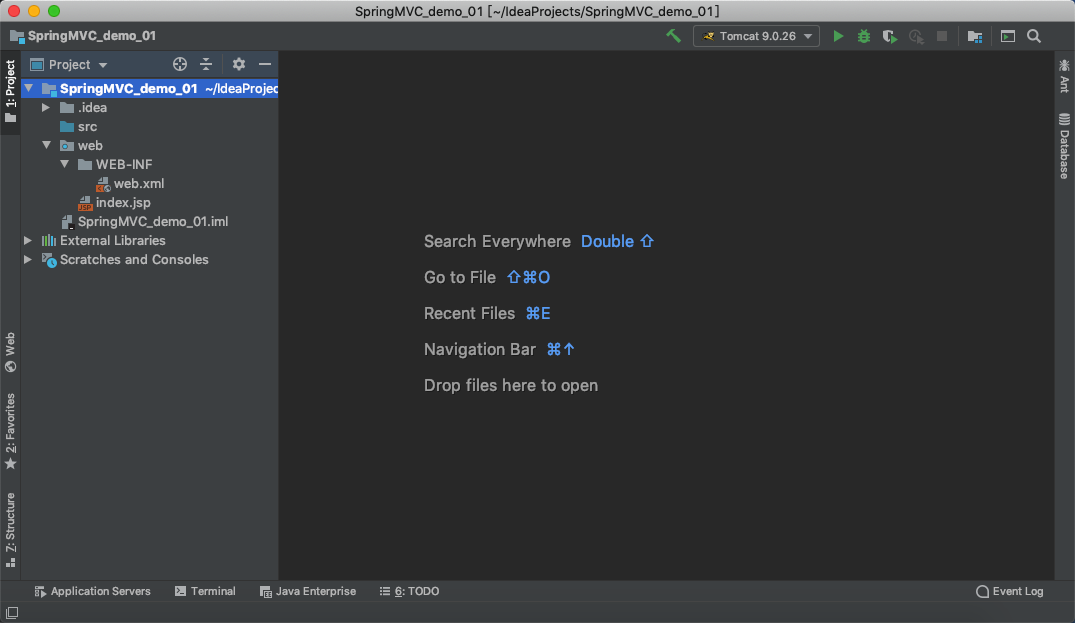The image size is (1075, 623).
Task: Select the .idea folder
Action: tap(92, 108)
